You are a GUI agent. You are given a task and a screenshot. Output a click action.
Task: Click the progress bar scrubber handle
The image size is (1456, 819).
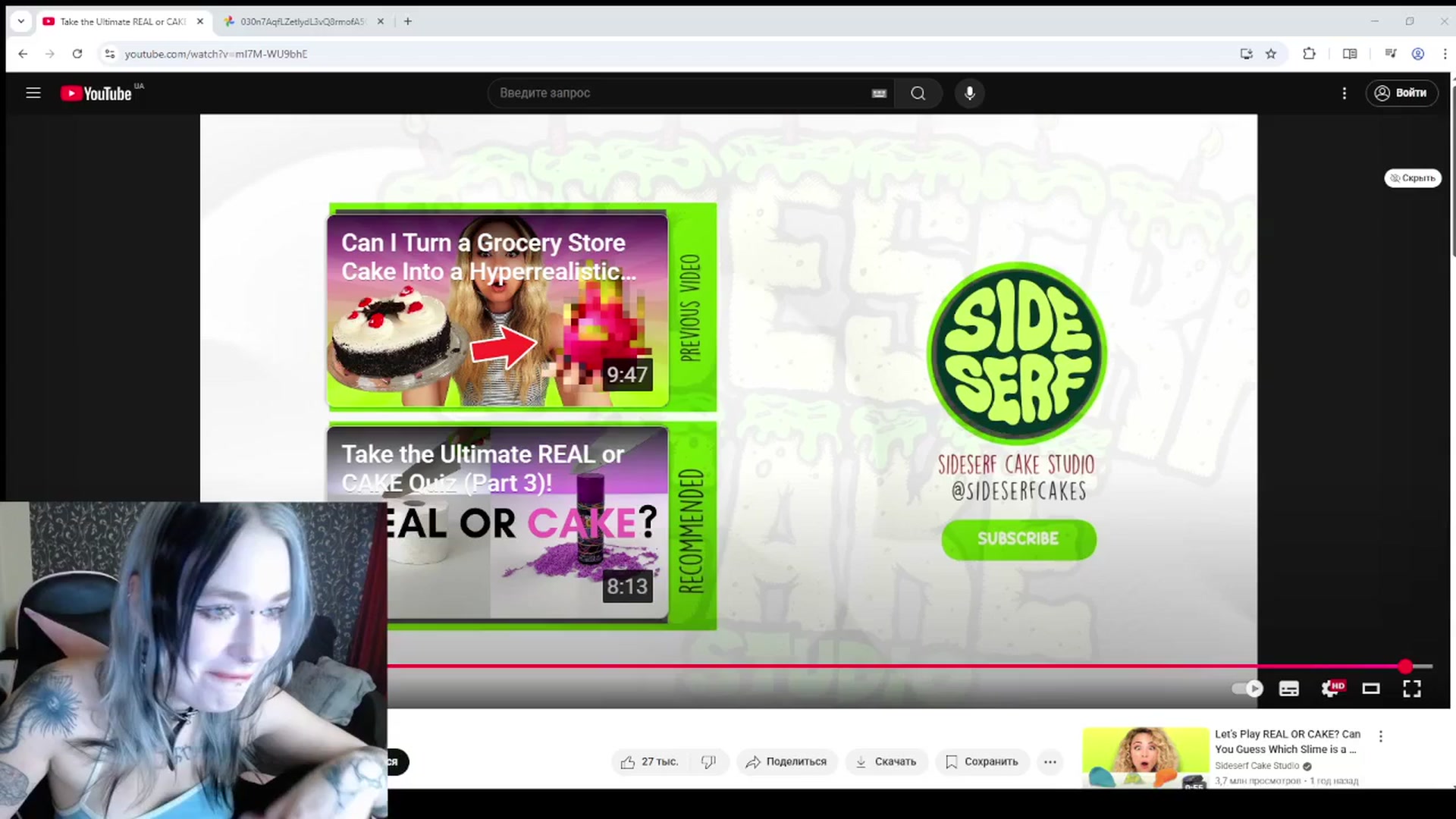tap(1406, 667)
